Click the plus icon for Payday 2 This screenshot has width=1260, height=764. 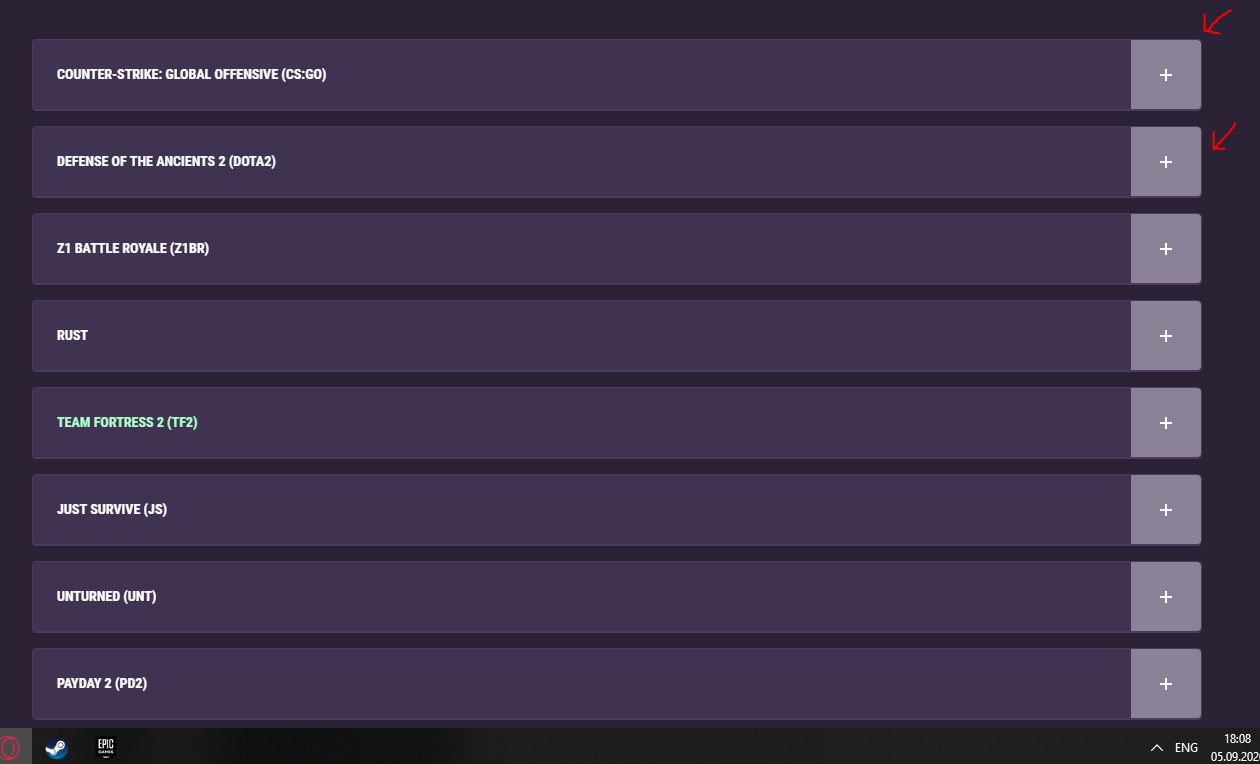click(x=1165, y=684)
